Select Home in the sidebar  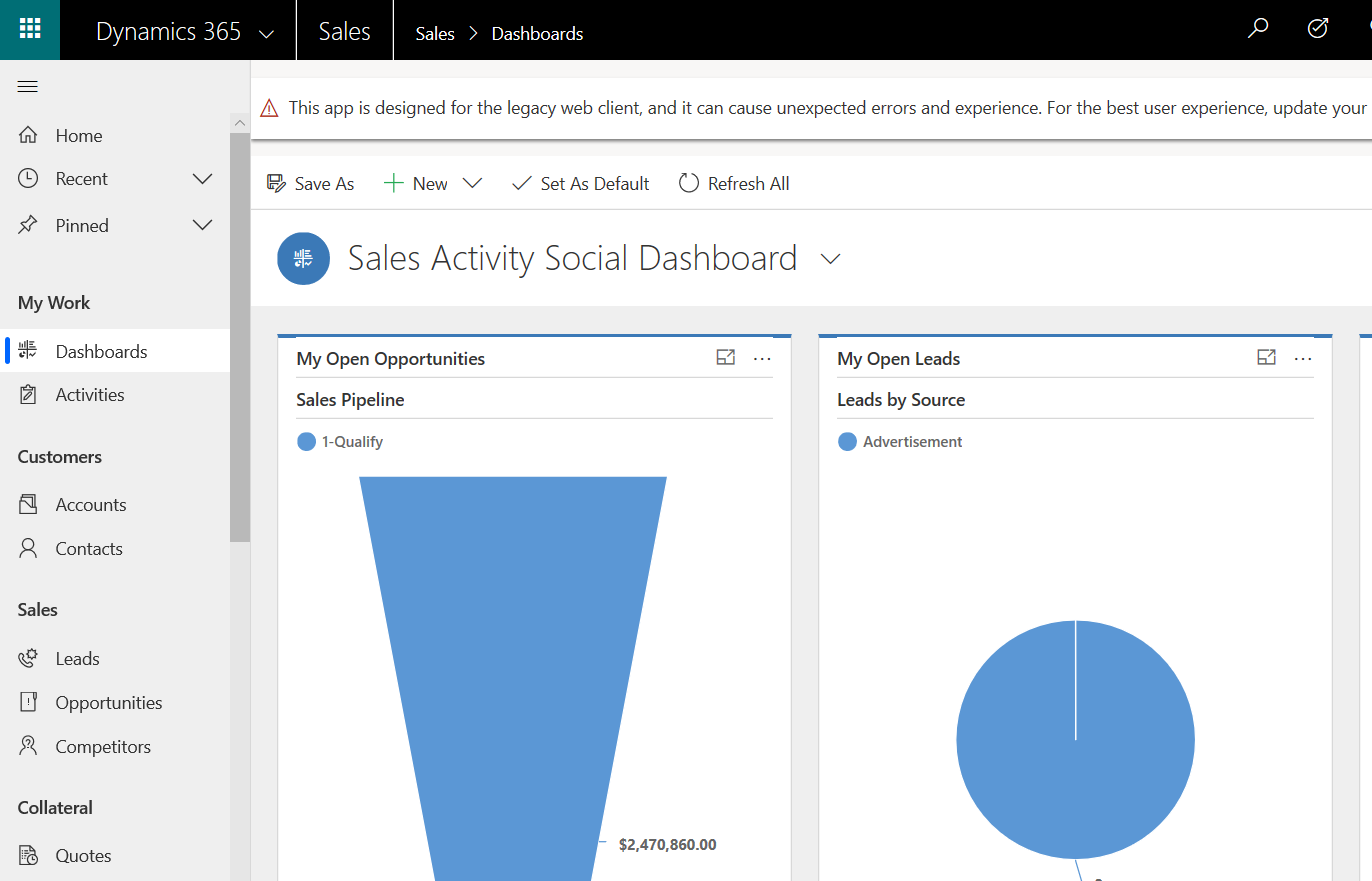pos(78,134)
